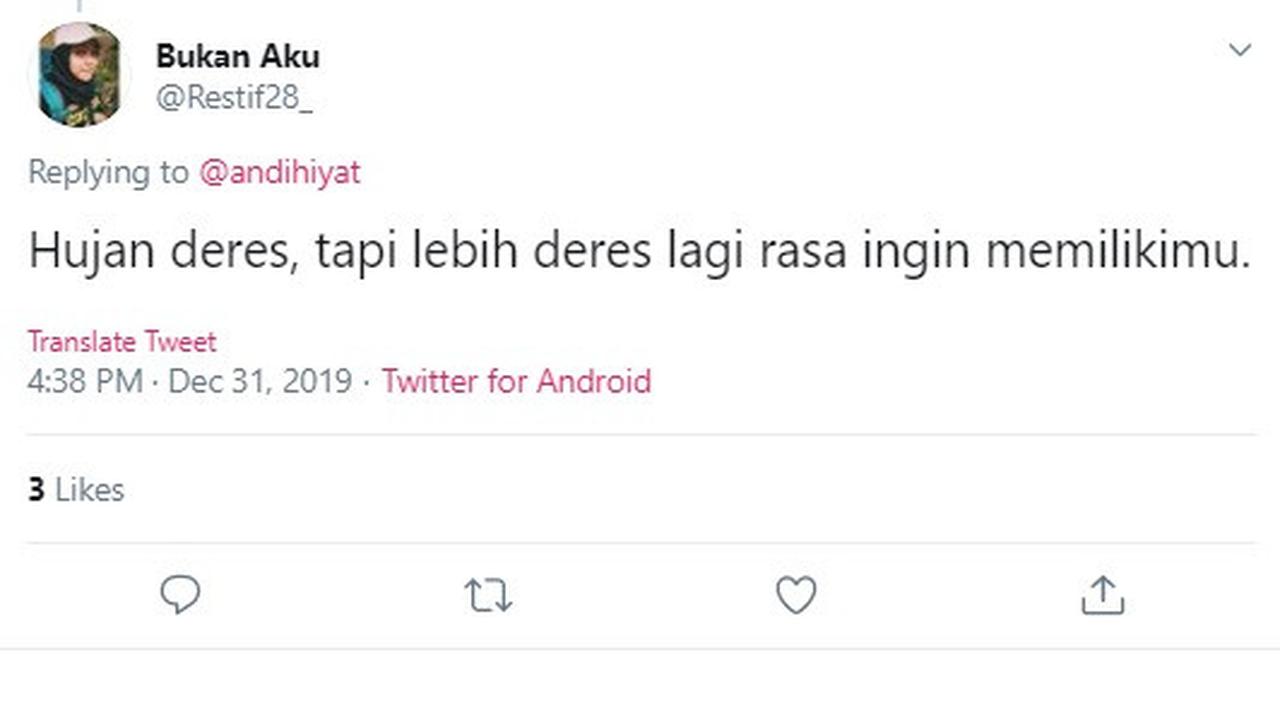Like the tweet with the heart icon

(796, 596)
